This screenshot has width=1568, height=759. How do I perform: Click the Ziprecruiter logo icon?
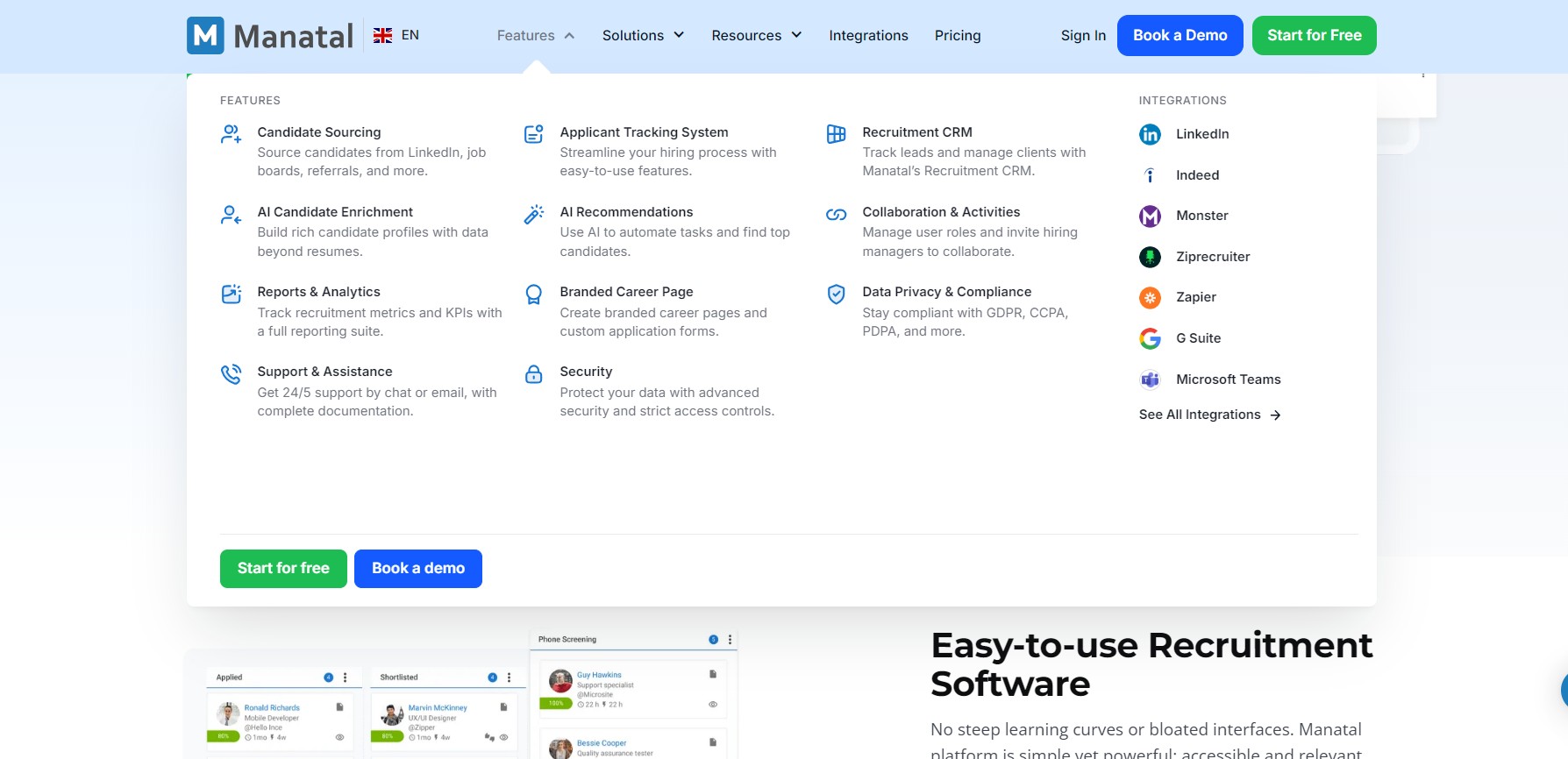click(x=1150, y=257)
